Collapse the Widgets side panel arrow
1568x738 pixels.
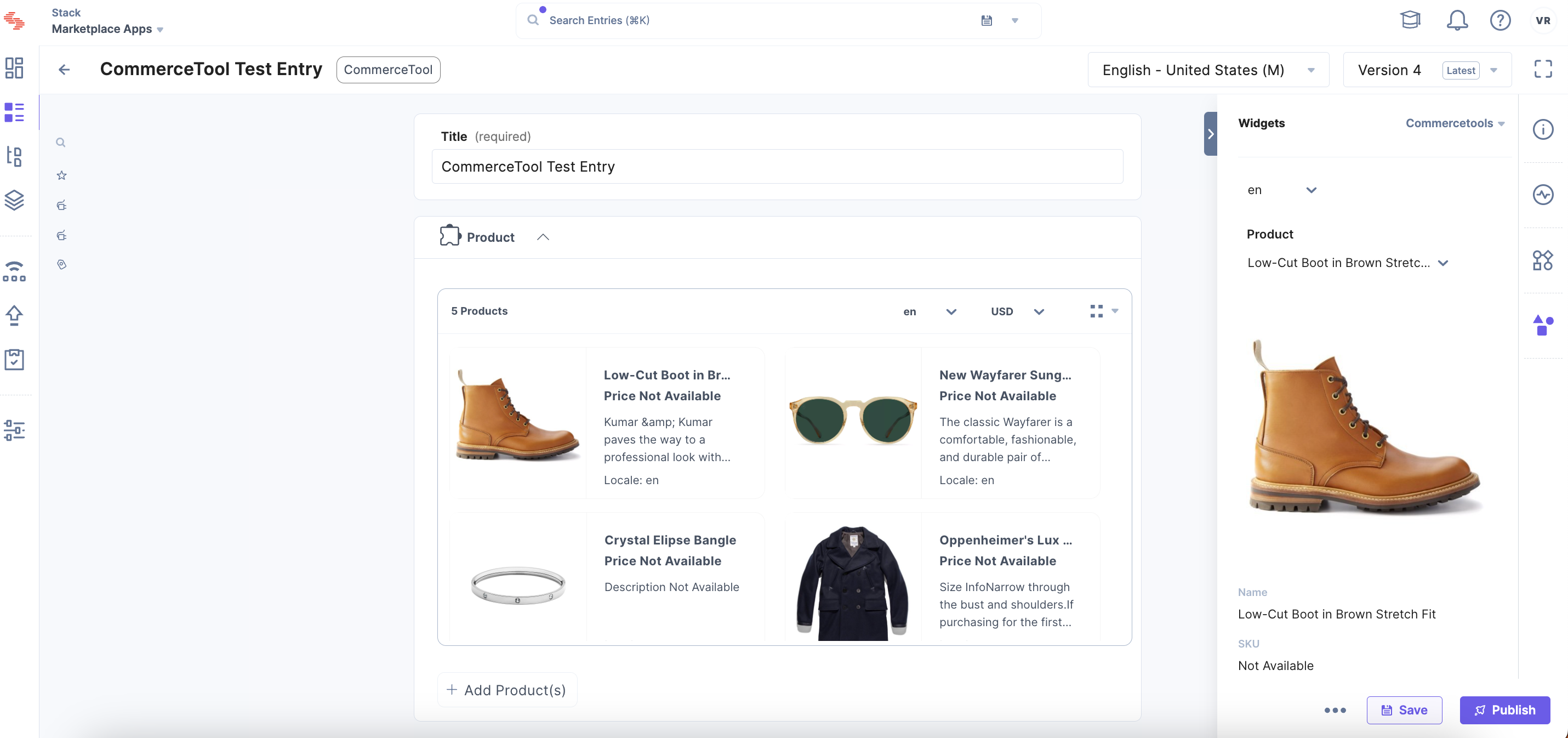pyautogui.click(x=1211, y=134)
